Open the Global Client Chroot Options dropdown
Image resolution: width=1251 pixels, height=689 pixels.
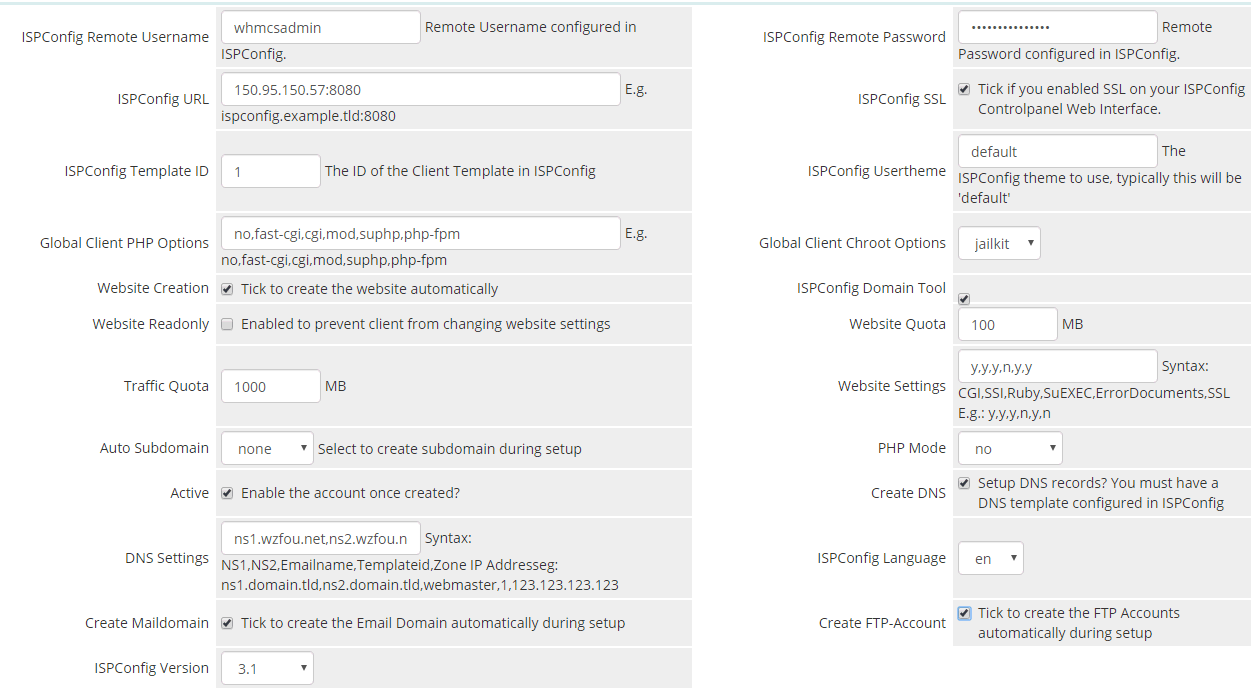999,243
